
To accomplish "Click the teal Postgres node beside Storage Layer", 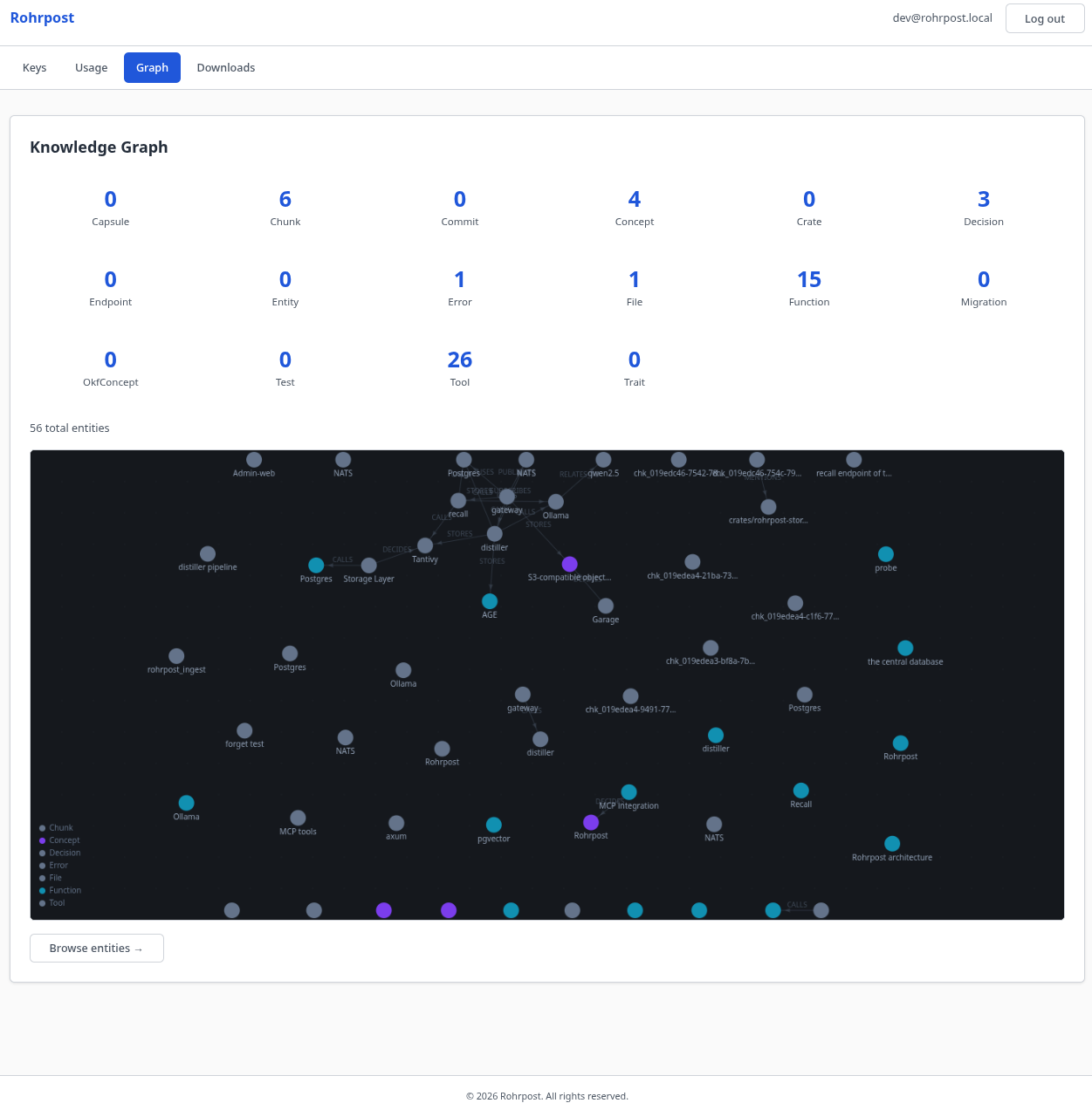I will (316, 565).
